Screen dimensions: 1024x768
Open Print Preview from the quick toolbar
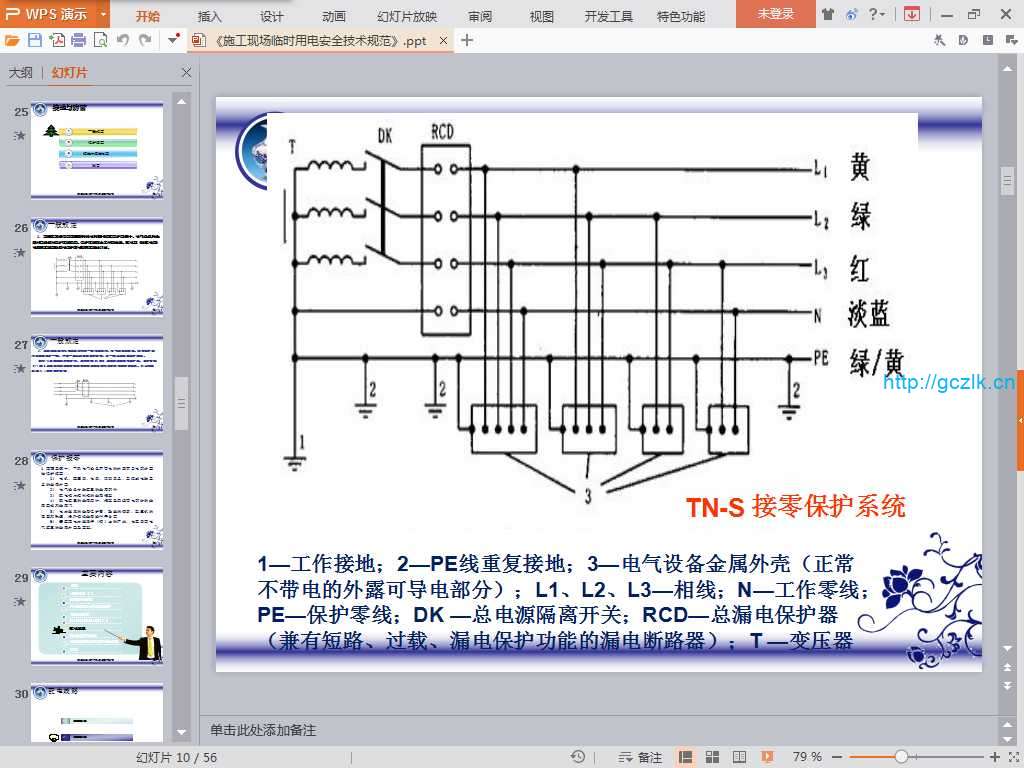coord(100,40)
